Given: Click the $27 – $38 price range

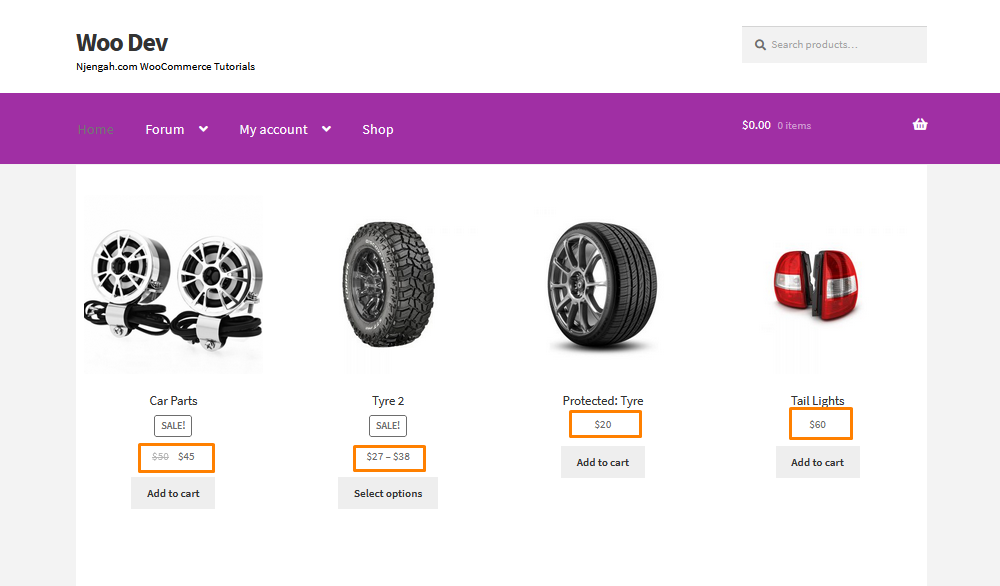Looking at the screenshot, I should click(388, 457).
